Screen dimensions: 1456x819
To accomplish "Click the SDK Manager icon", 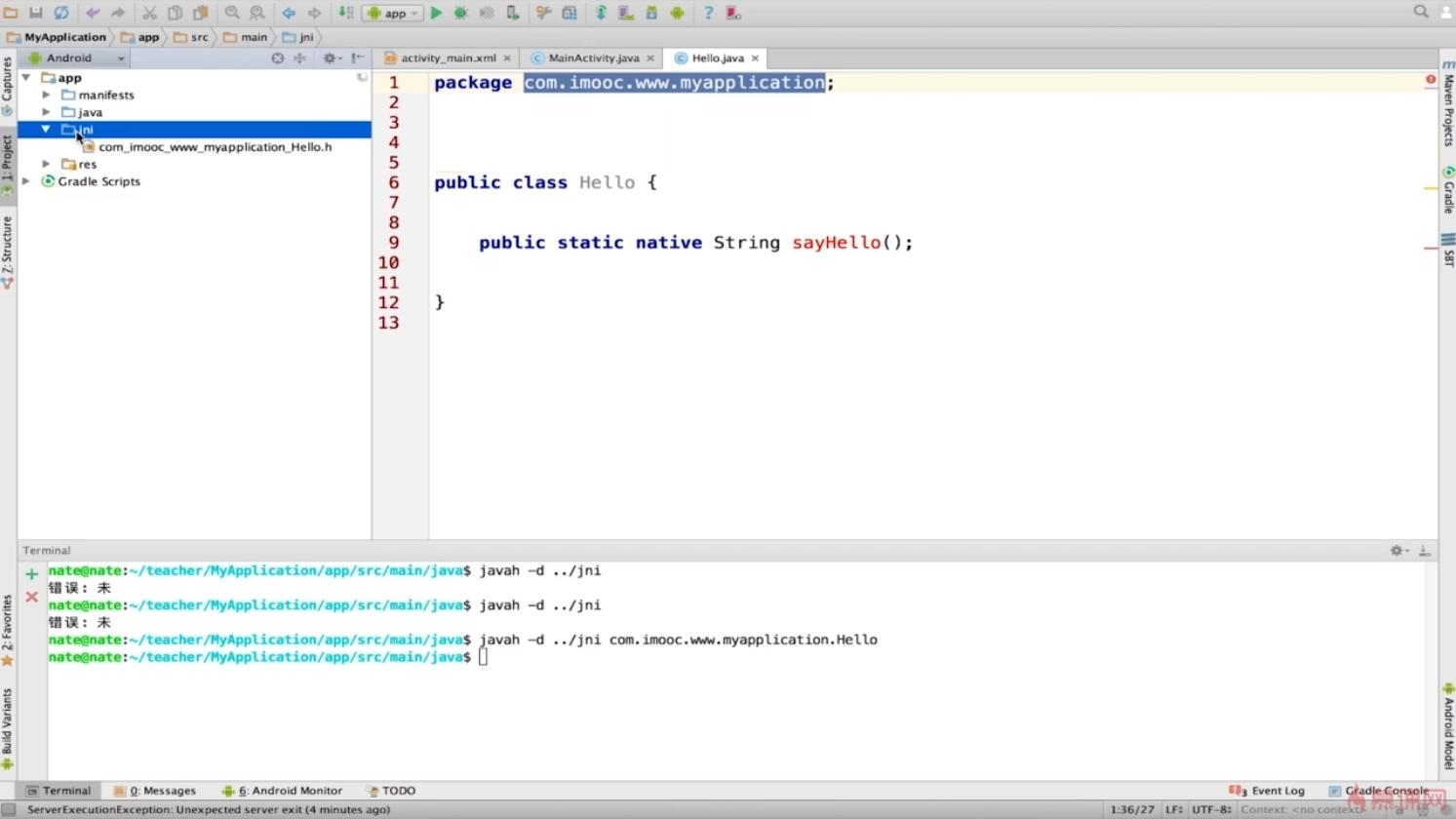I will (651, 13).
